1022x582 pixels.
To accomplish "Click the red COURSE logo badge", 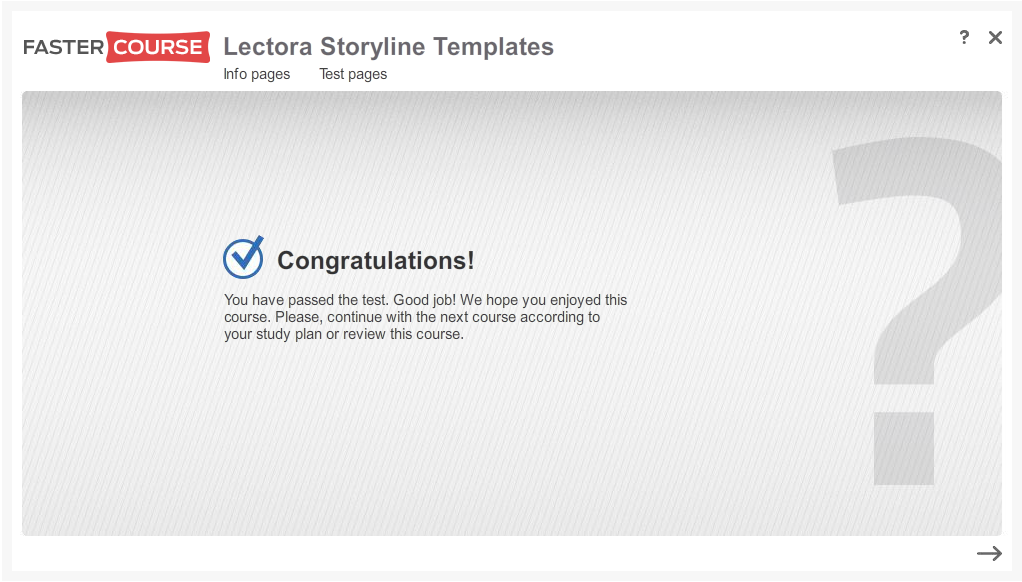I will 158,47.
